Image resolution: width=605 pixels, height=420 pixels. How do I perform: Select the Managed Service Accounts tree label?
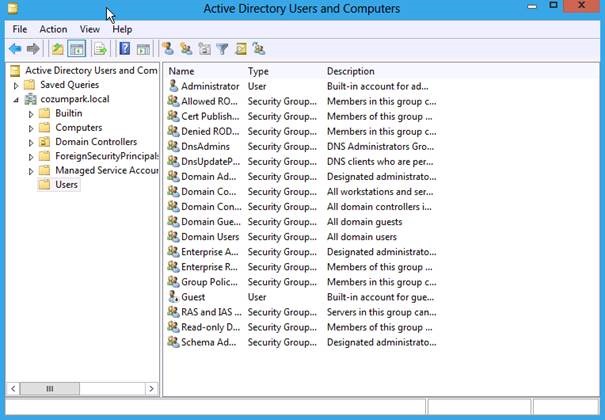[107, 170]
